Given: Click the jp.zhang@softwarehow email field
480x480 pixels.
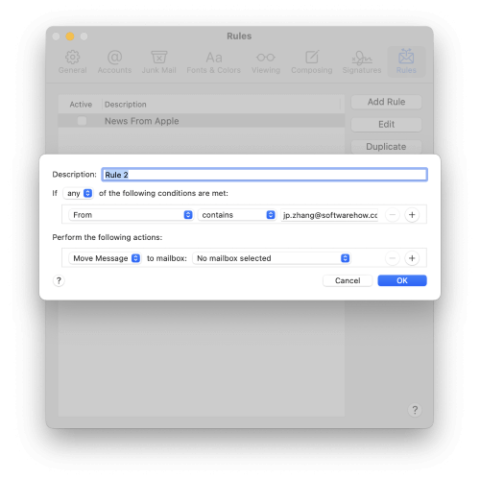Looking at the screenshot, I should click(x=329, y=215).
